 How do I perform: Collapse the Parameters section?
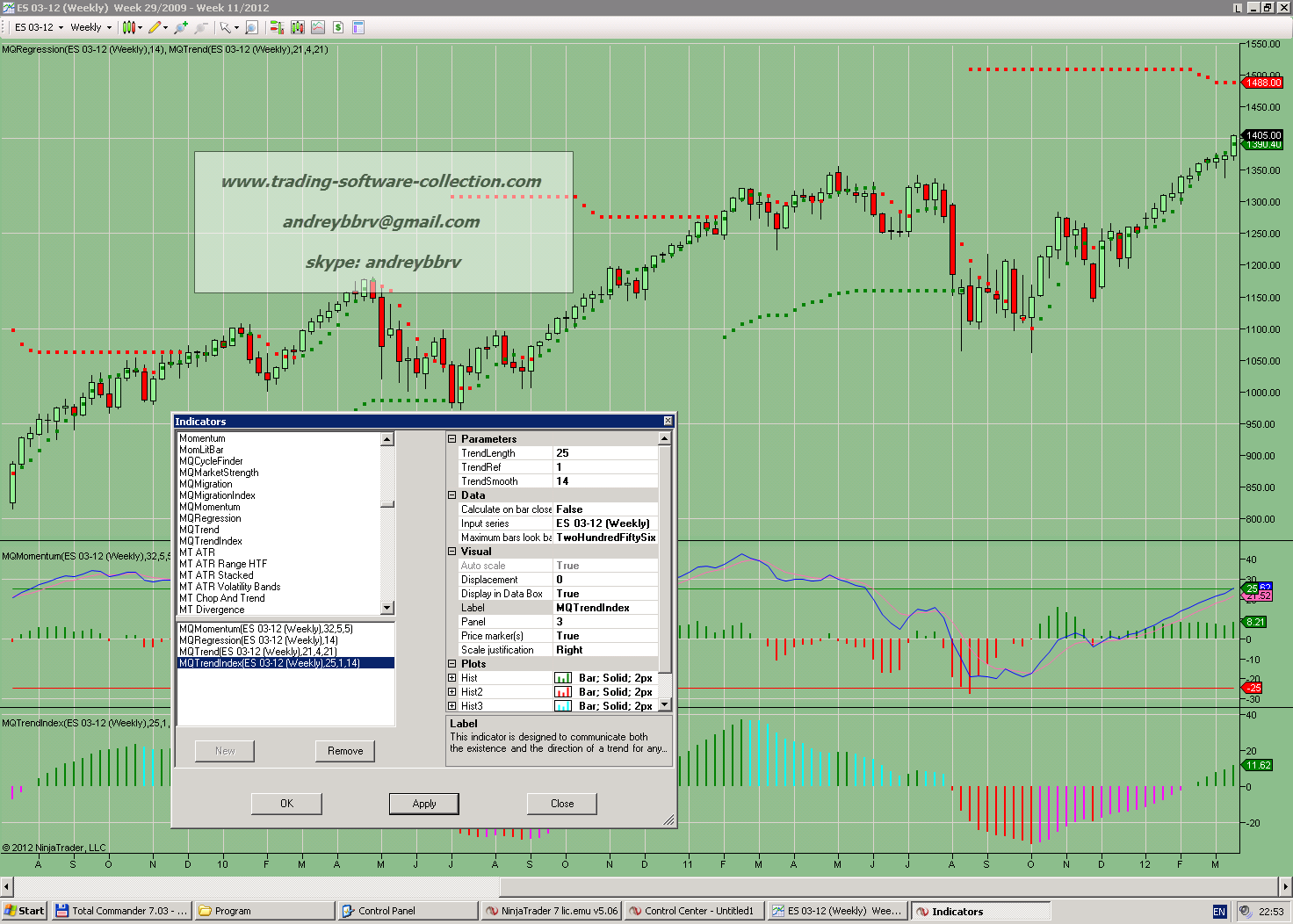[x=452, y=439]
